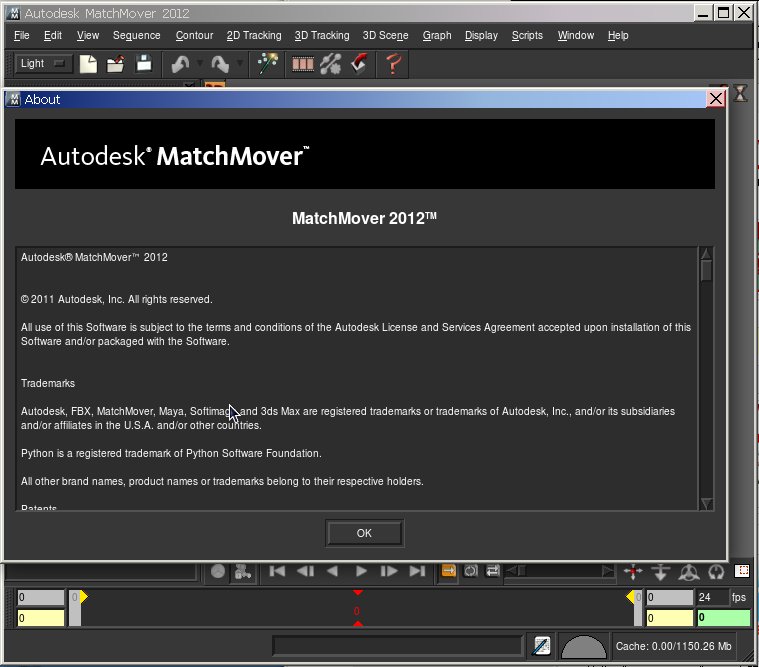Screen dimensions: 759x667
Task: Open the Graph menu
Action: click(437, 35)
